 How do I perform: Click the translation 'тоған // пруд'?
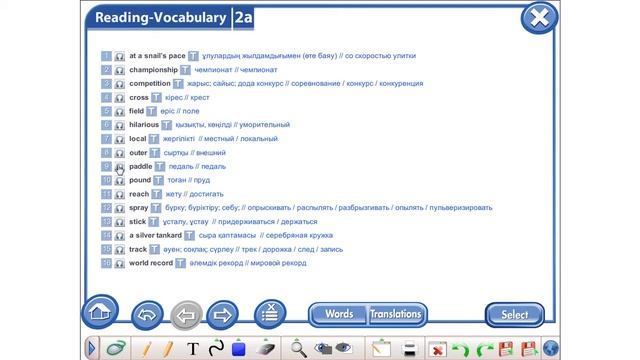point(189,180)
